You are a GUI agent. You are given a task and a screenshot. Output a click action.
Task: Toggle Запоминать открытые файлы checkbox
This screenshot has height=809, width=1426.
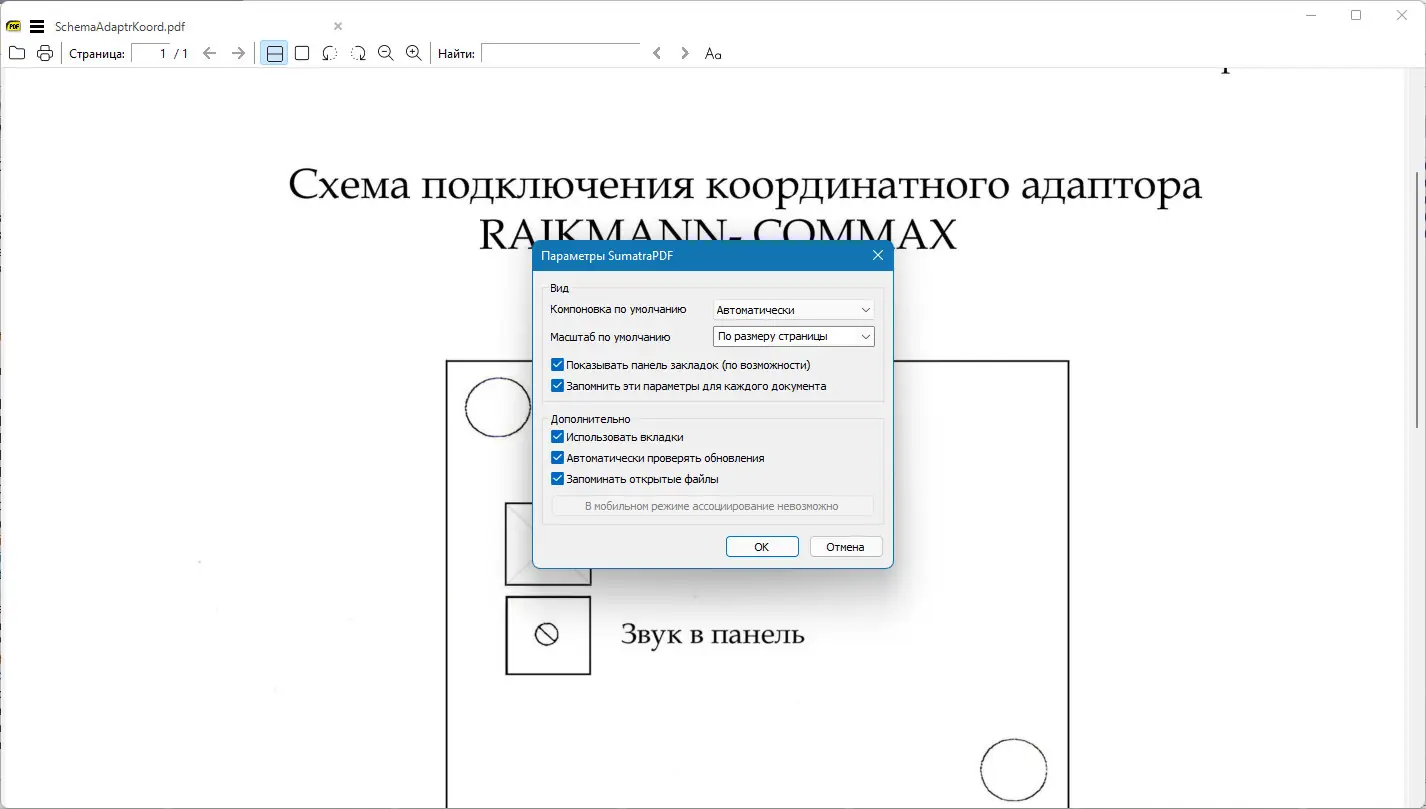point(558,479)
